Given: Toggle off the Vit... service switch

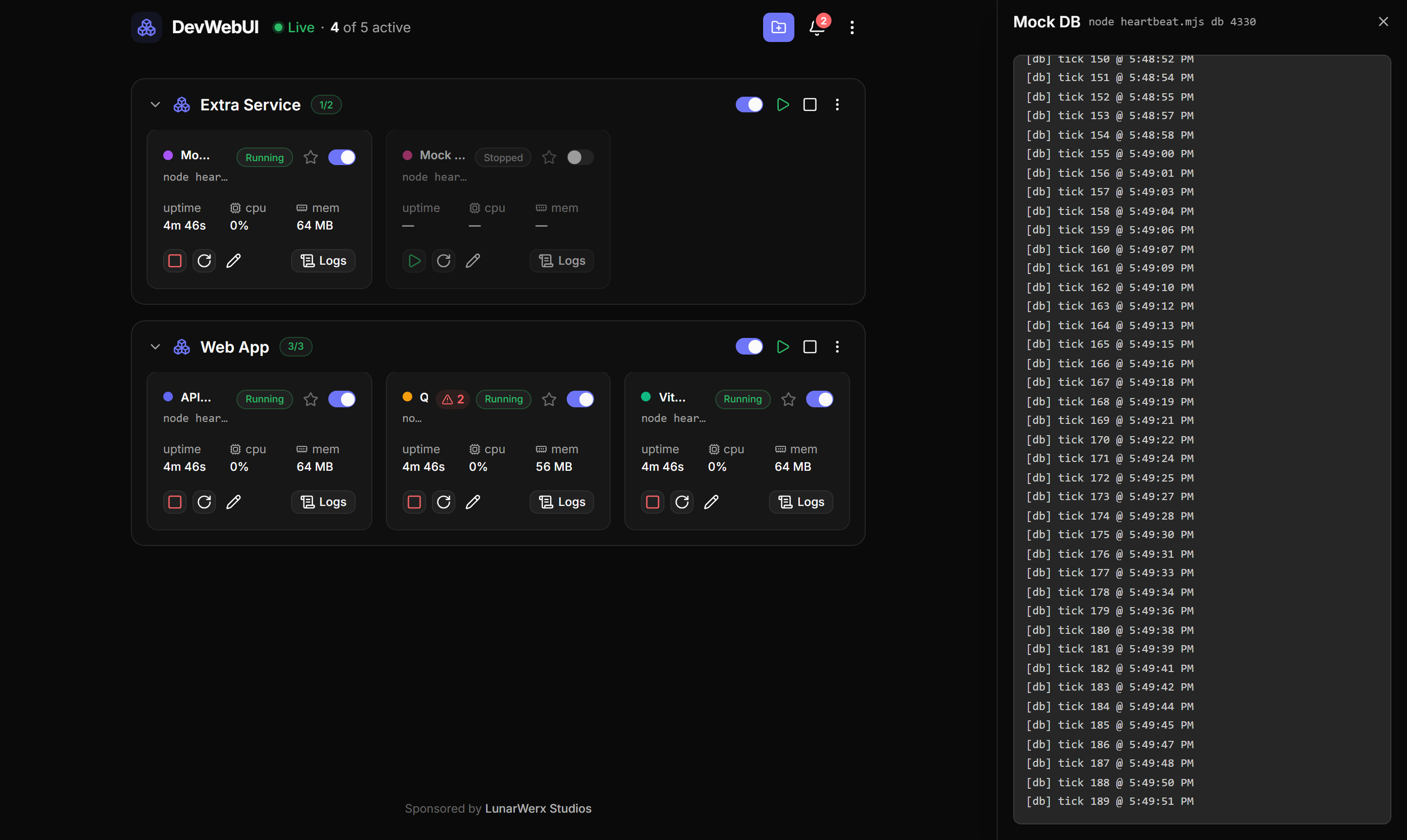Looking at the screenshot, I should 819,399.
